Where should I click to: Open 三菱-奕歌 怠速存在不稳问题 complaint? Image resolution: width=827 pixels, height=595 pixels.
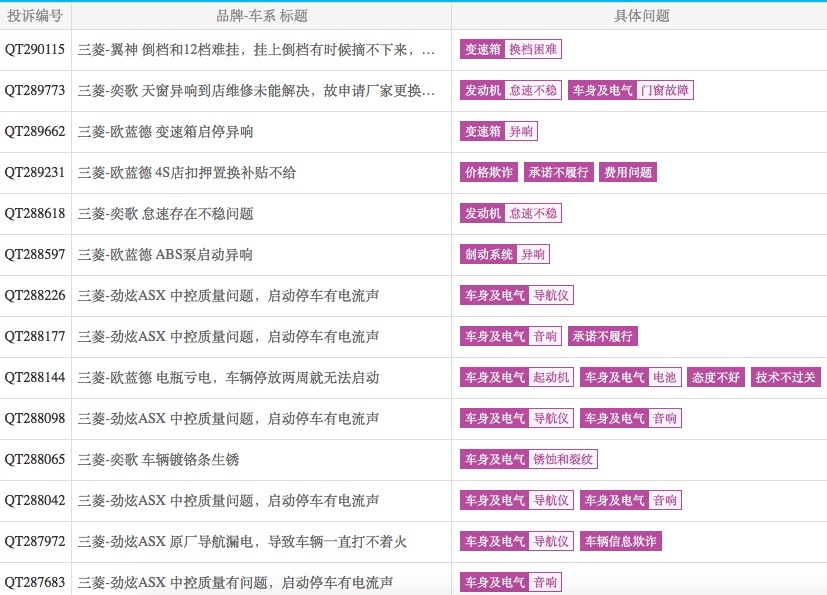coord(166,214)
